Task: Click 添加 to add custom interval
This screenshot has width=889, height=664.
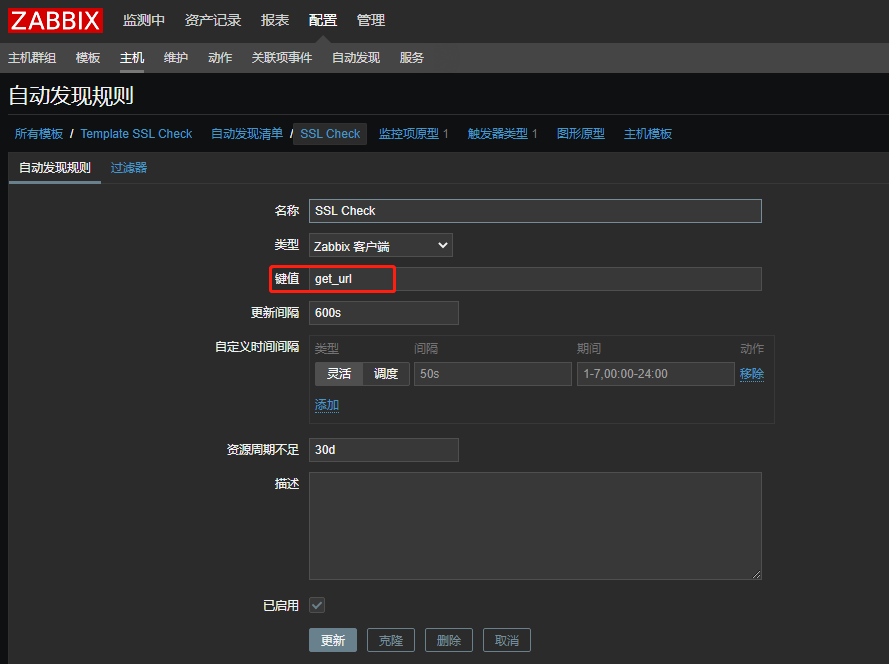Action: (x=327, y=405)
